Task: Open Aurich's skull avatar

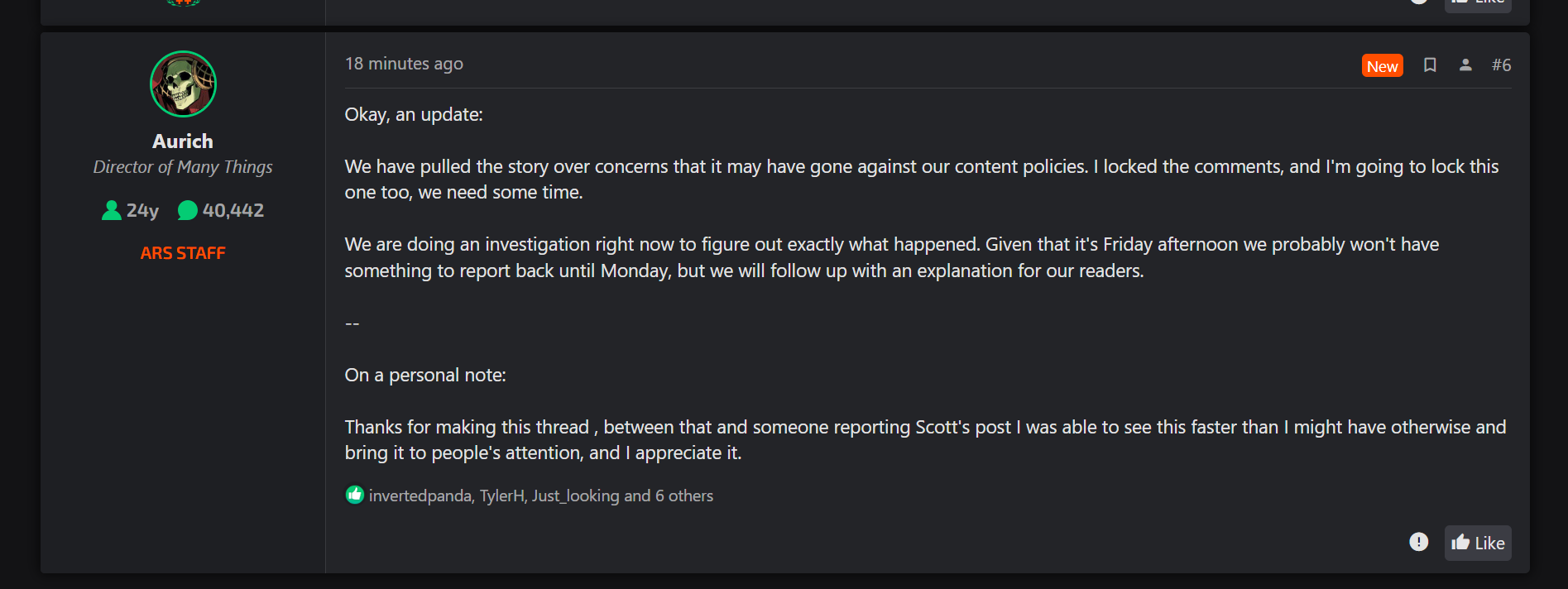Action: coord(183,84)
